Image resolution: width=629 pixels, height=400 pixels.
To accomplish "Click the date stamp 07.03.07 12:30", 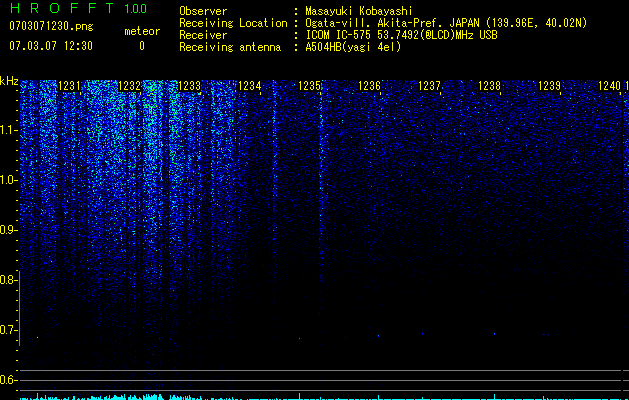I will tap(51, 46).
